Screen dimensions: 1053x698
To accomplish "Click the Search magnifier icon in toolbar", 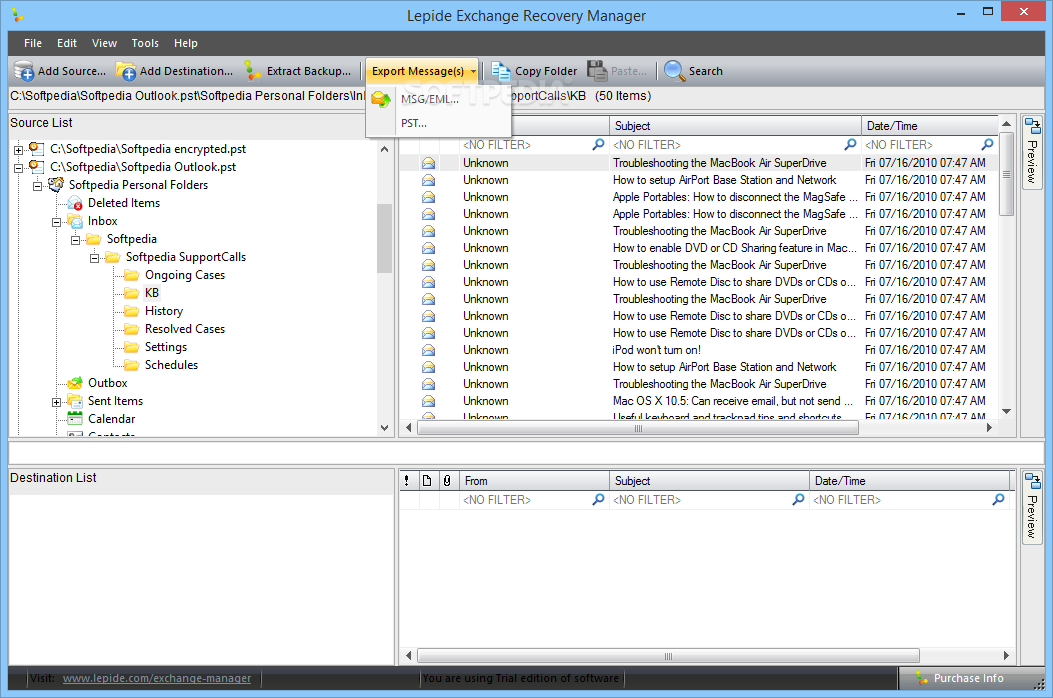I will coord(674,71).
